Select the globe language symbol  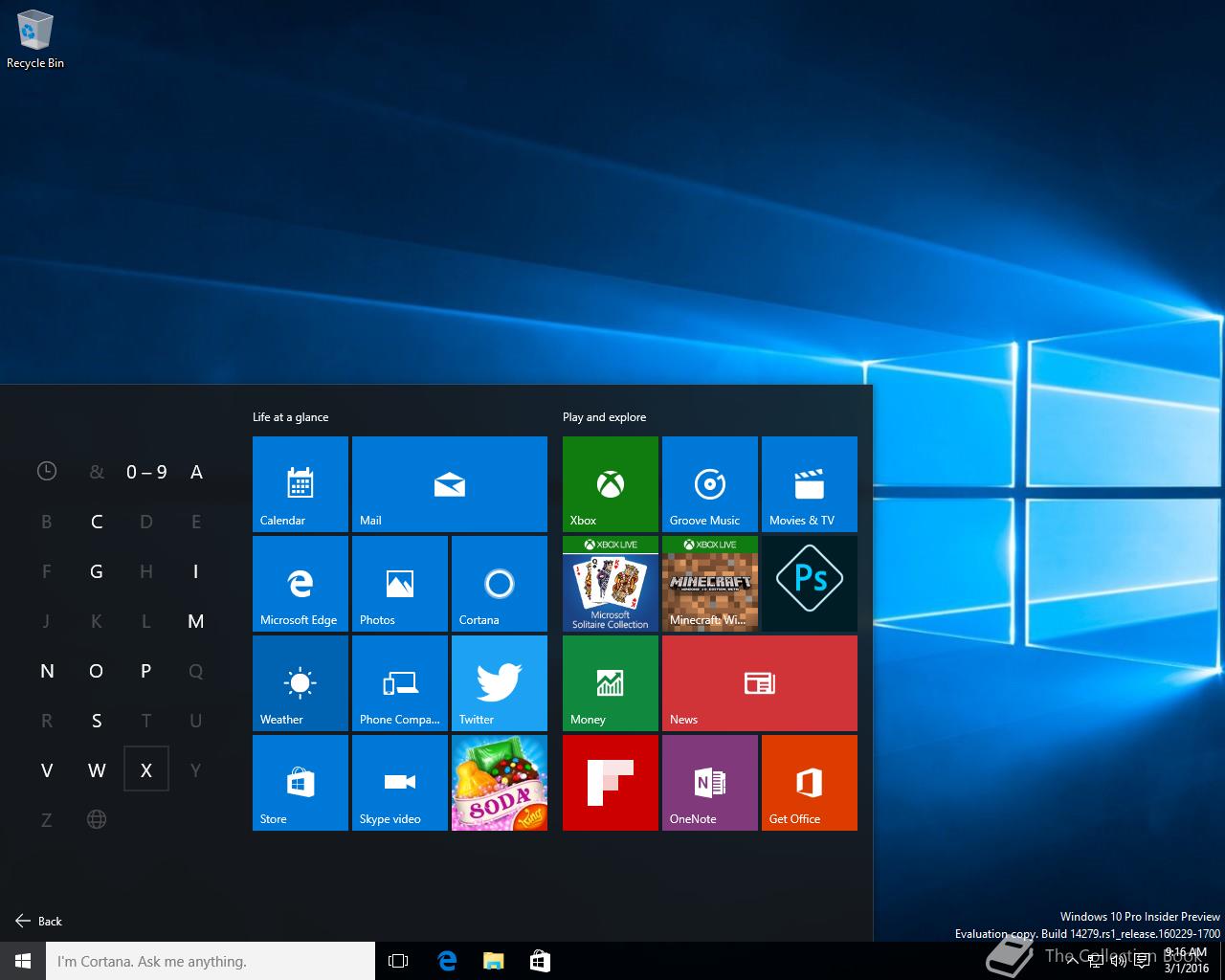point(97,819)
